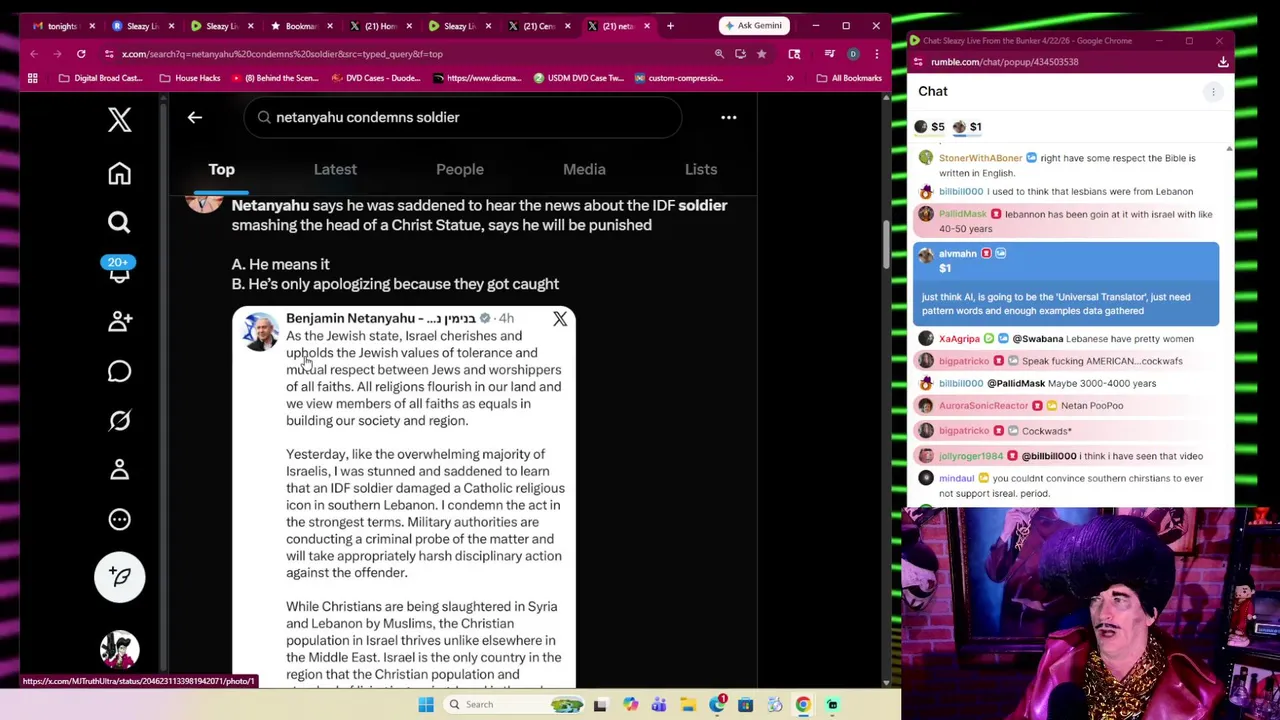Open Notifications with the 20+ badge
1280x720 pixels.
click(119, 270)
